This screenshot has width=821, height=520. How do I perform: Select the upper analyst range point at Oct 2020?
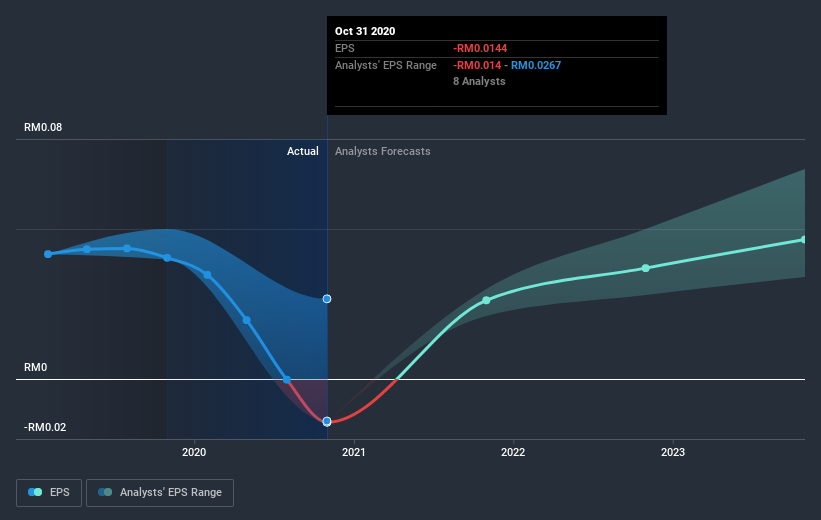coord(327,299)
